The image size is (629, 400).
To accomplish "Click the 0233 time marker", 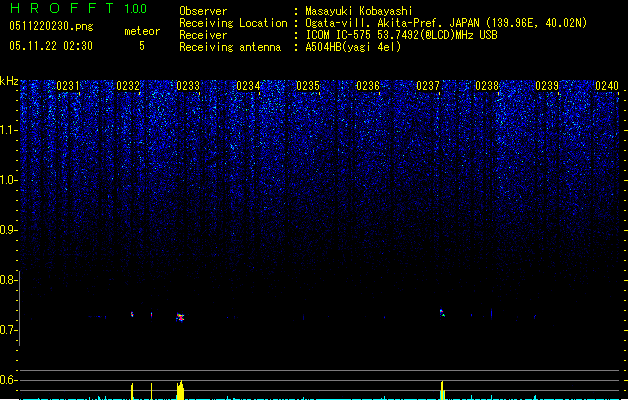I will pyautogui.click(x=188, y=86).
